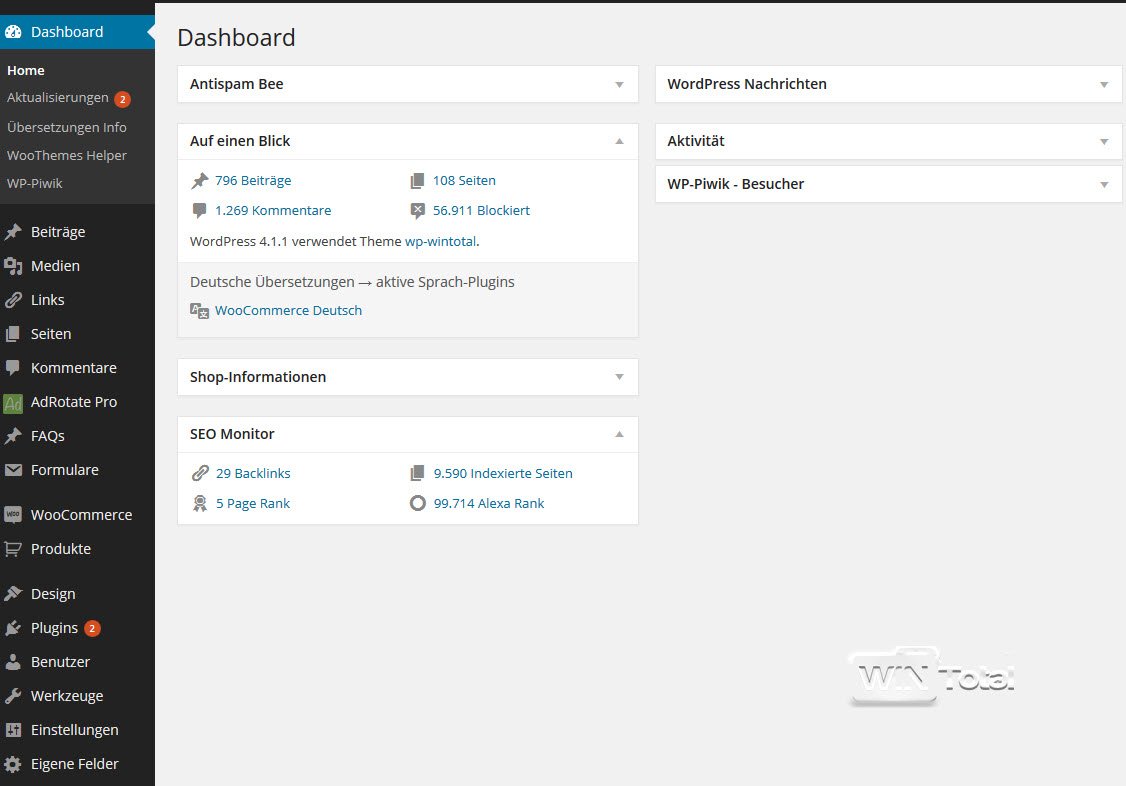
Task: Expand the Shop-Informationen panel
Action: [619, 377]
